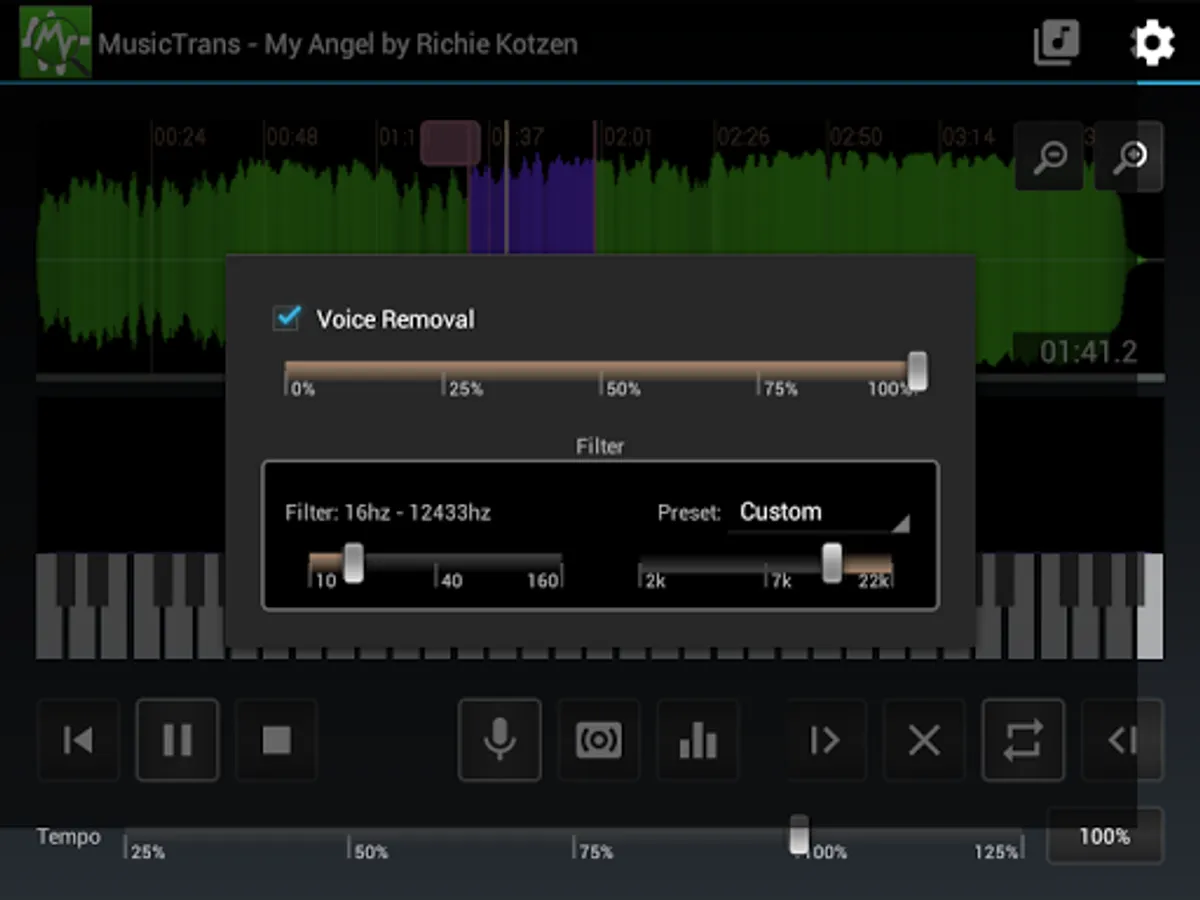Toggle the loop repeat button
This screenshot has width=1200, height=900.
pyautogui.click(x=1023, y=740)
